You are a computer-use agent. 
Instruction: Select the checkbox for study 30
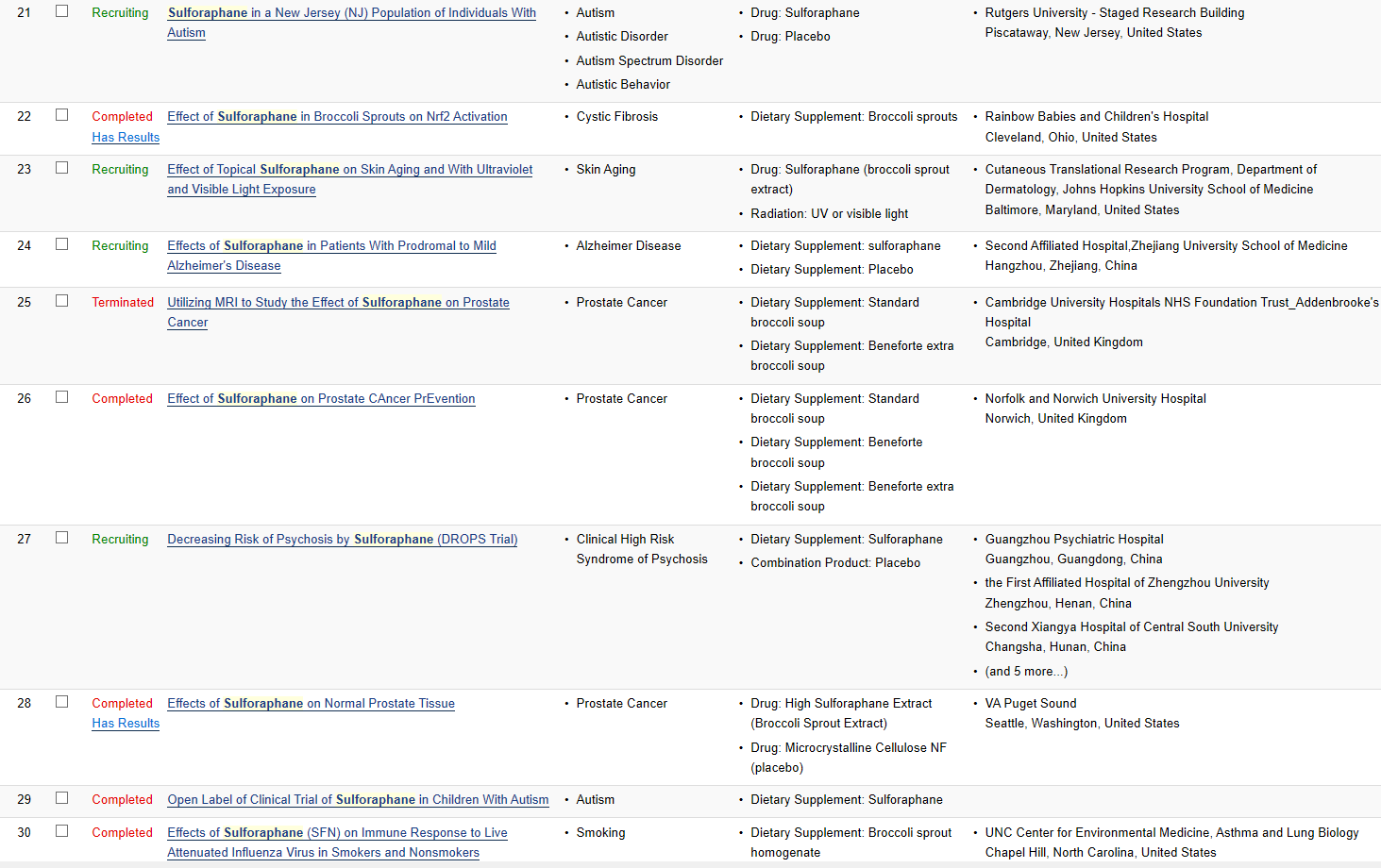coord(62,831)
